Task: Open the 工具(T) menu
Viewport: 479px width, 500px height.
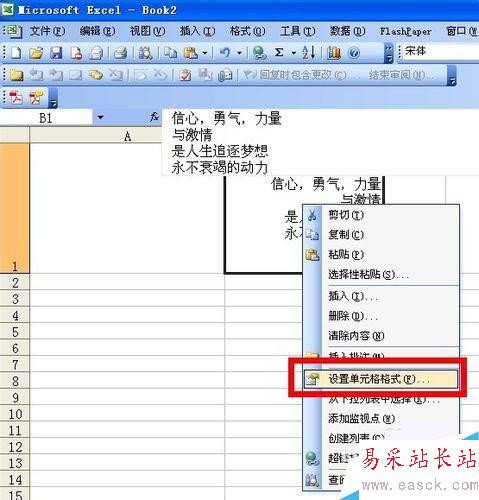Action: tap(297, 31)
